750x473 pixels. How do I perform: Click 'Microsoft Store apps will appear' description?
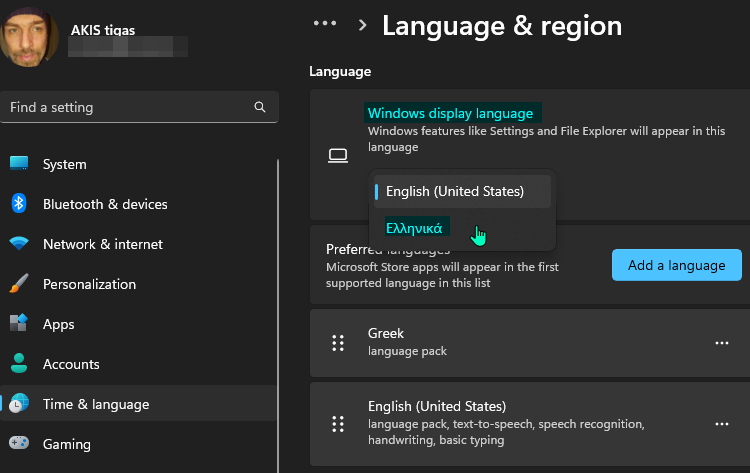(x=442, y=275)
